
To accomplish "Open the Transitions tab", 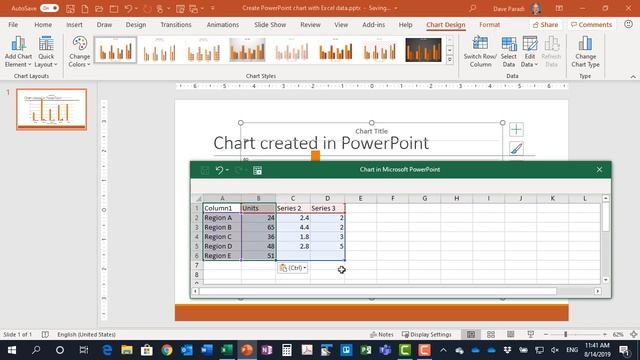I will click(x=176, y=24).
